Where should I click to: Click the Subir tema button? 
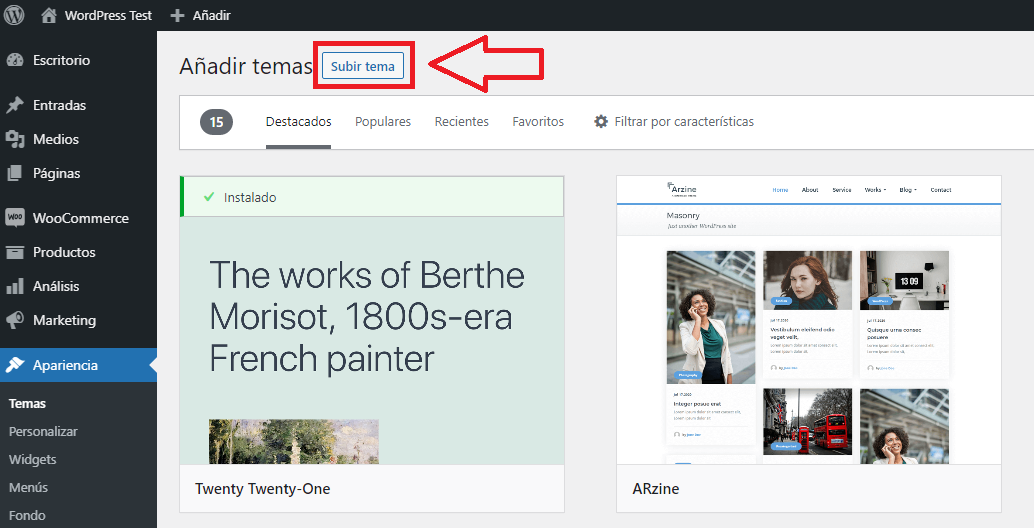pos(363,66)
